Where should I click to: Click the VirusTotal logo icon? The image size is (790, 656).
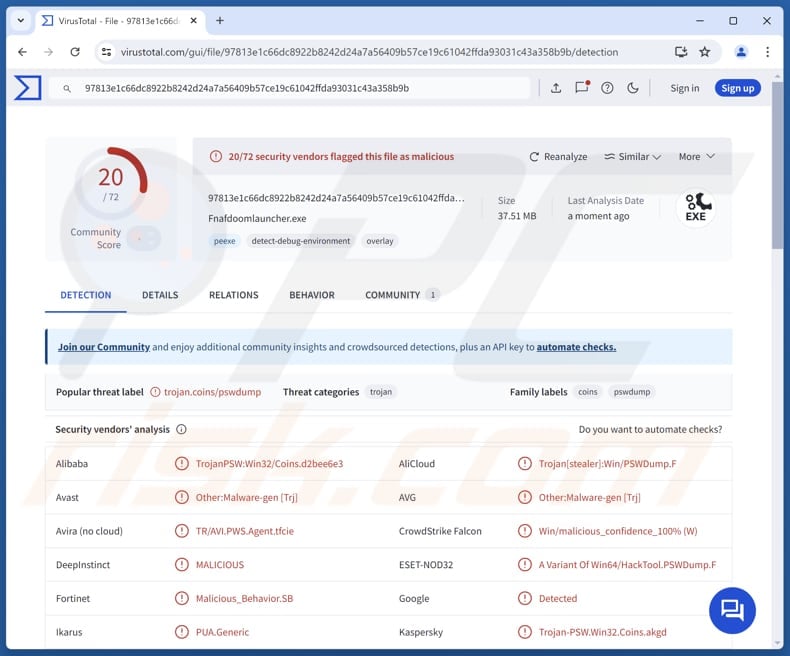pyautogui.click(x=27, y=88)
